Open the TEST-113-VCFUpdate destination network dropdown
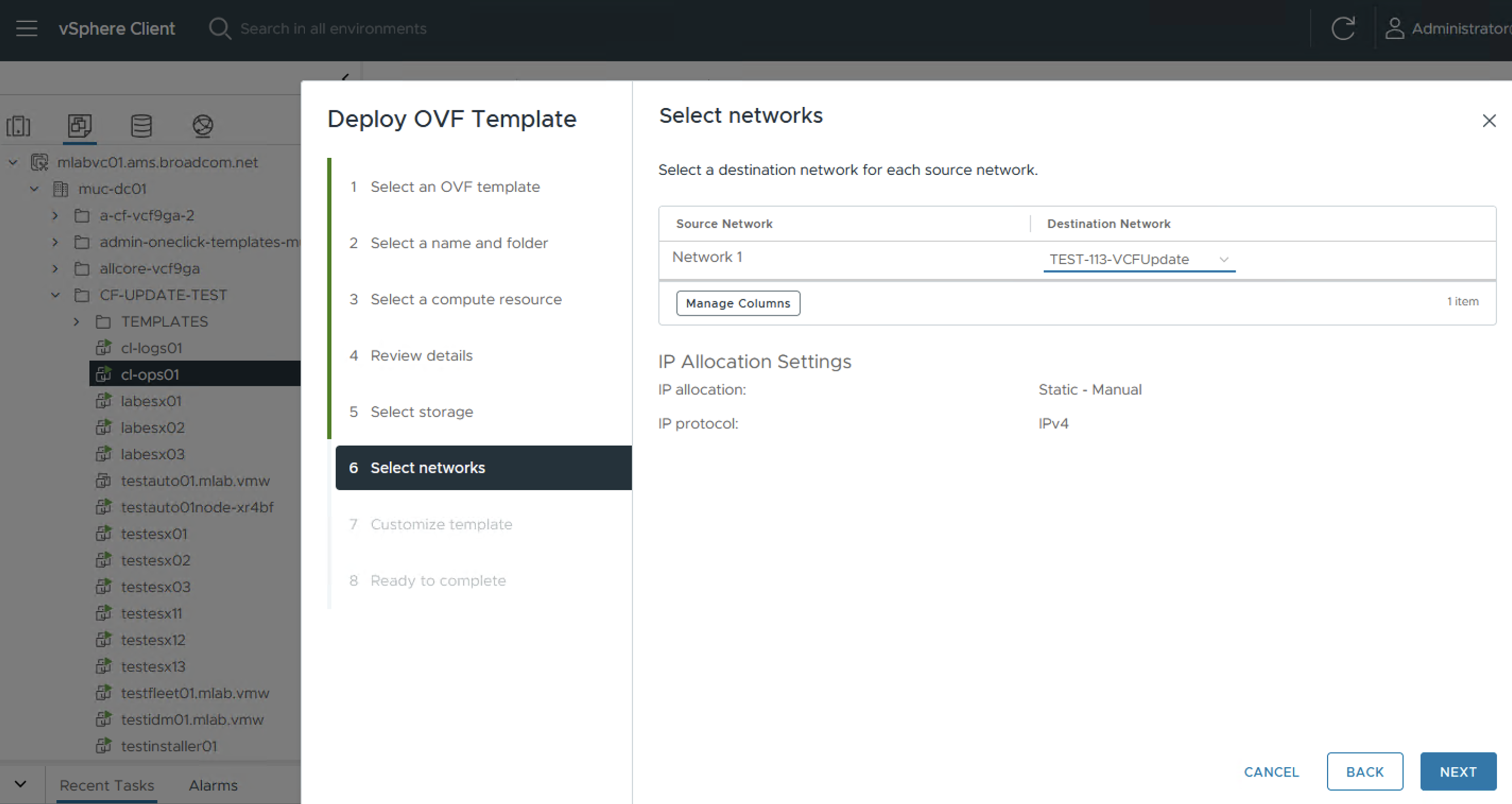1512x804 pixels. point(1139,259)
